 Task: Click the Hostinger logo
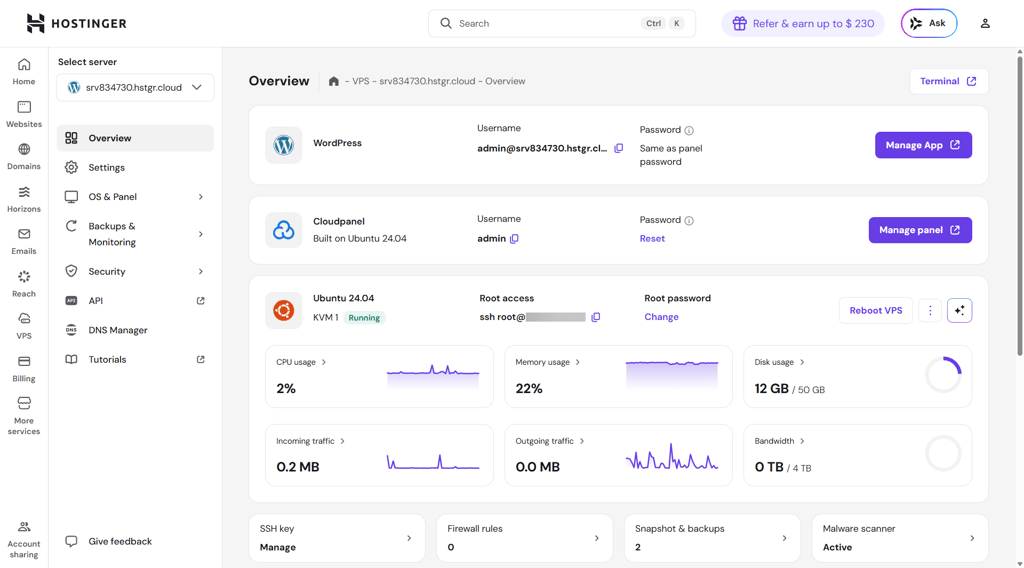click(76, 24)
